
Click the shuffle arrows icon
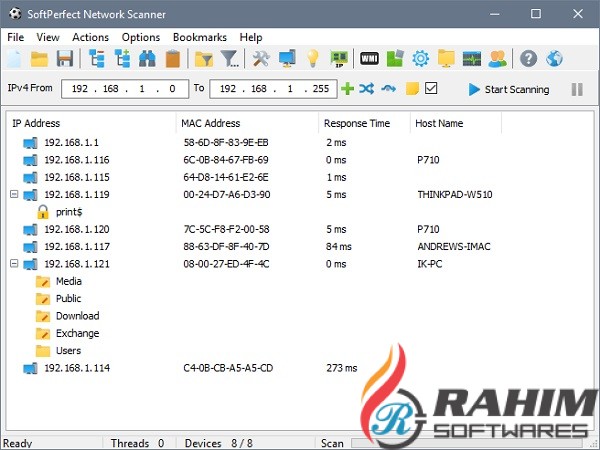pyautogui.click(x=367, y=89)
